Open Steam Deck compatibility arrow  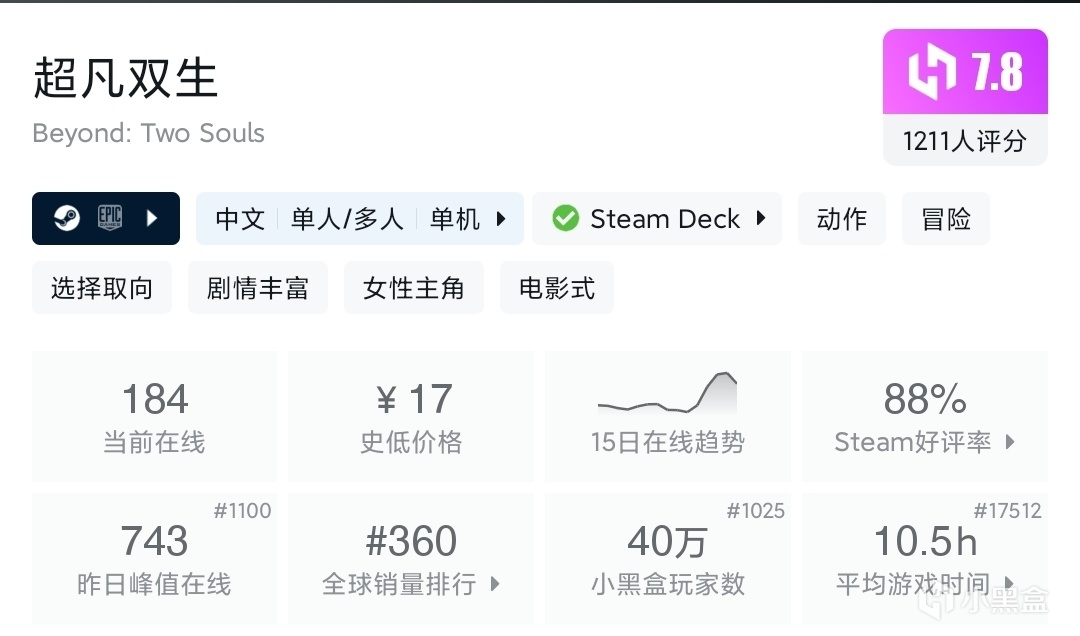[761, 218]
